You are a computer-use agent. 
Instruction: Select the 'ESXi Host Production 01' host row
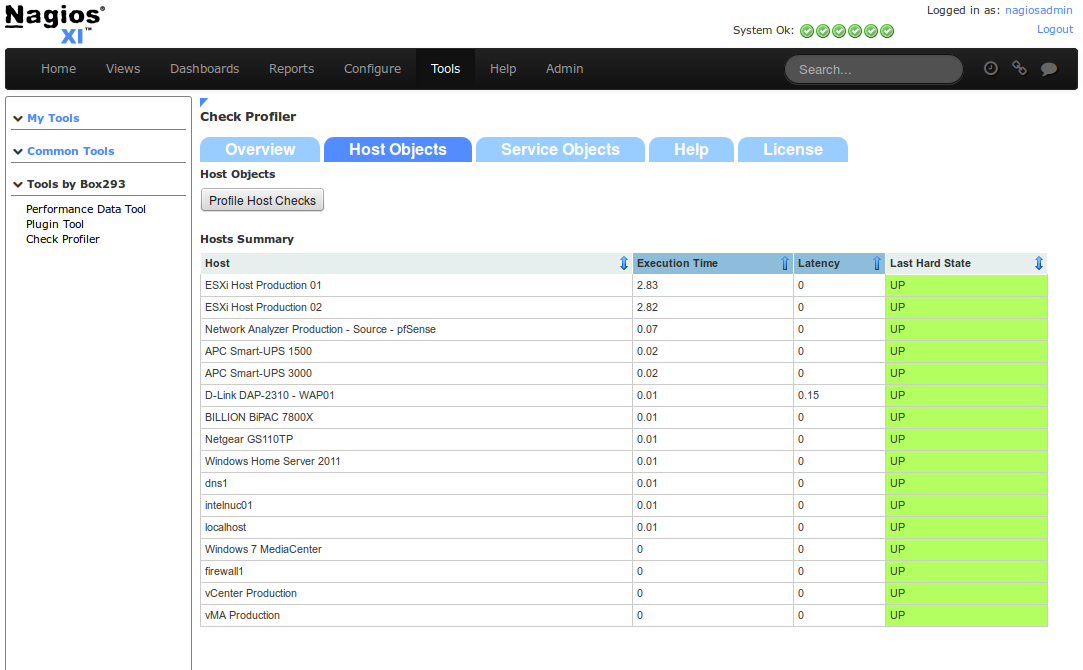[624, 285]
